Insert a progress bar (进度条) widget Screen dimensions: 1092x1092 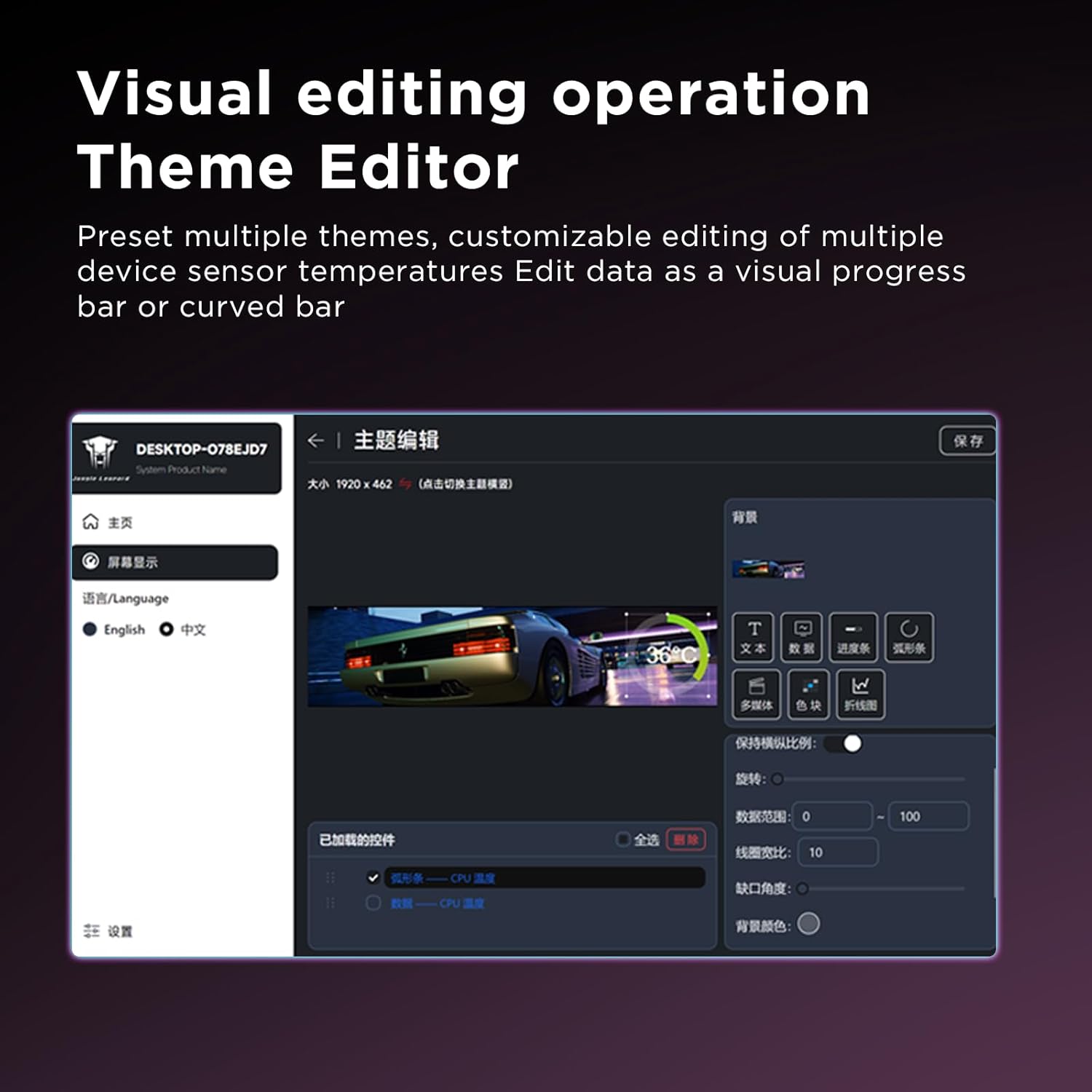(x=852, y=637)
